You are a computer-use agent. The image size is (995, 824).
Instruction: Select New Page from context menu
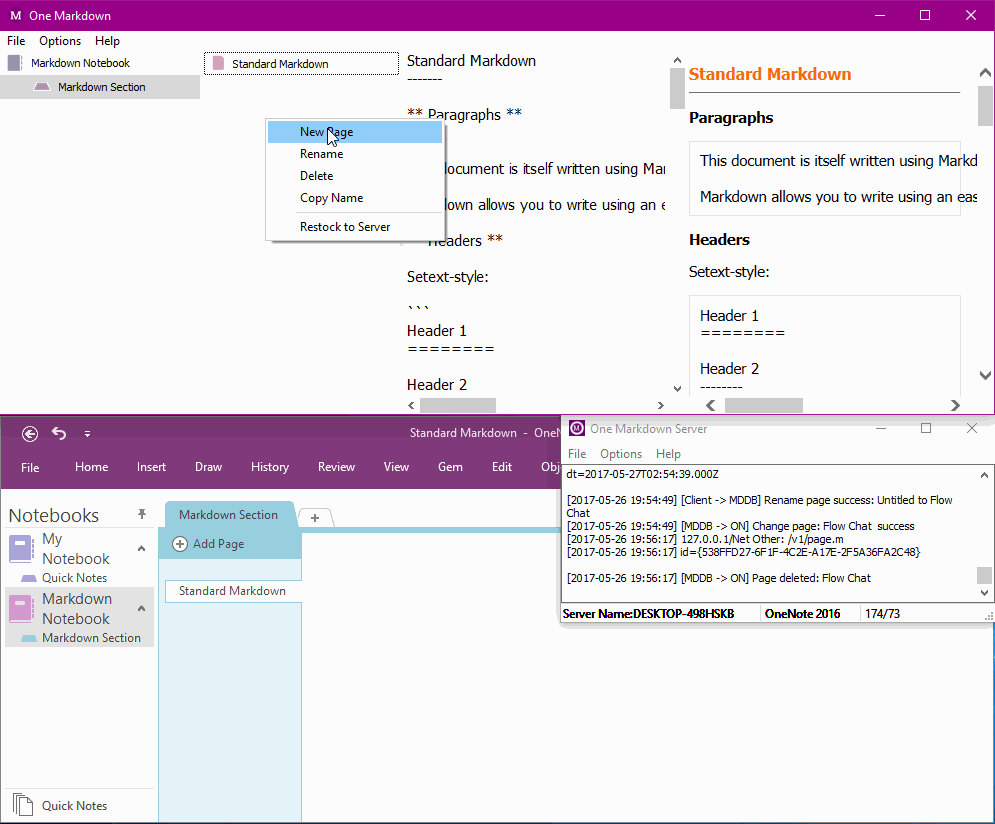(x=326, y=132)
